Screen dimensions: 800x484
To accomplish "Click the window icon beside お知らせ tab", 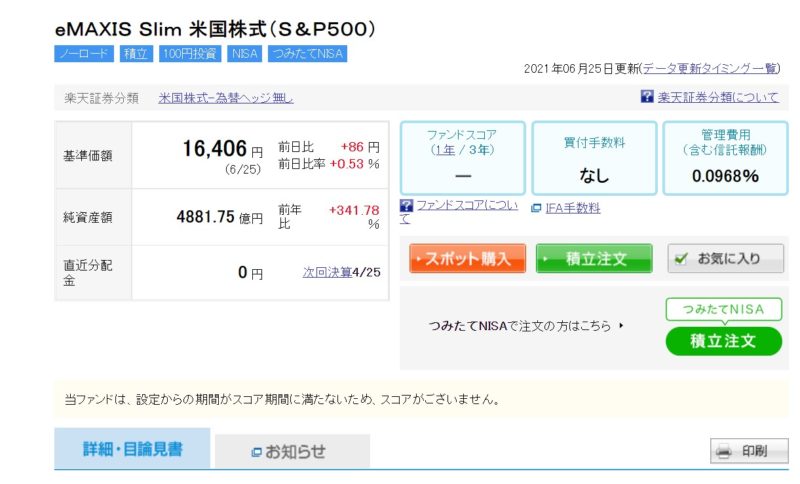I will point(256,453).
